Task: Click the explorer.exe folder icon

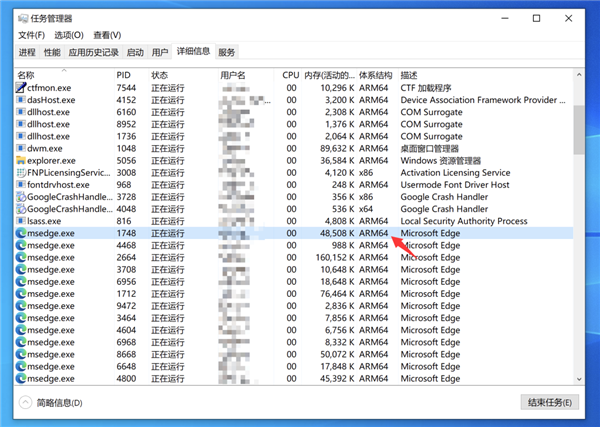Action: tap(21, 160)
